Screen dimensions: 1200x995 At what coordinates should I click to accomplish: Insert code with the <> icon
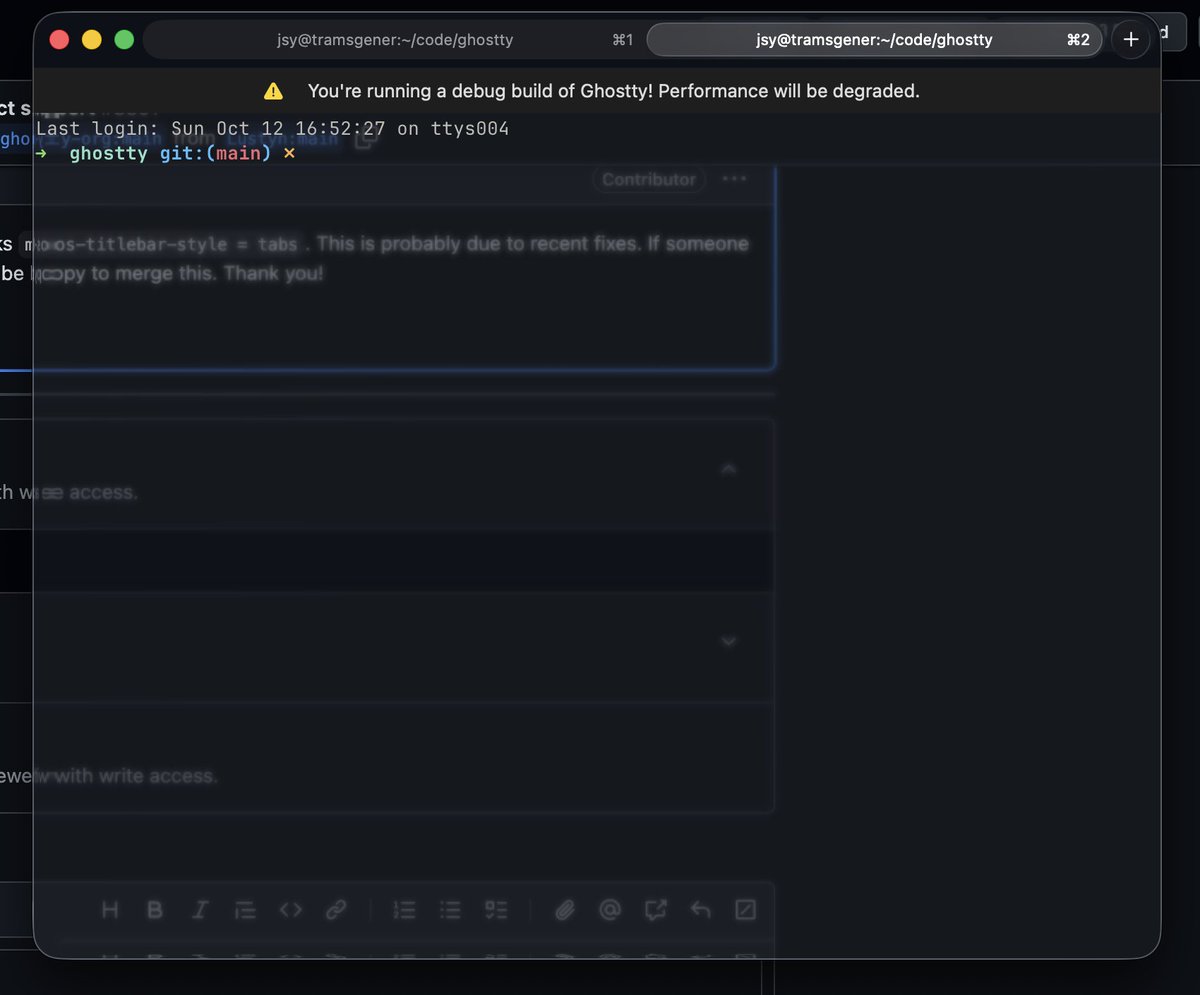point(290,909)
